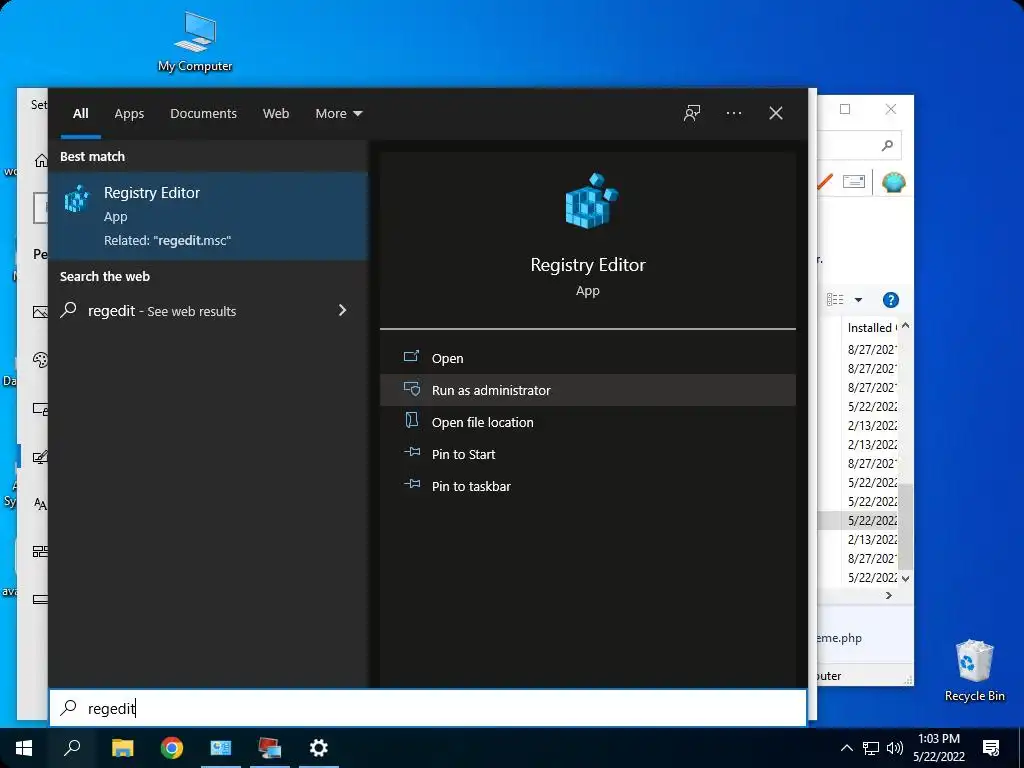Open the search options ellipsis menu
Screen dimensions: 1024x768
pos(733,114)
